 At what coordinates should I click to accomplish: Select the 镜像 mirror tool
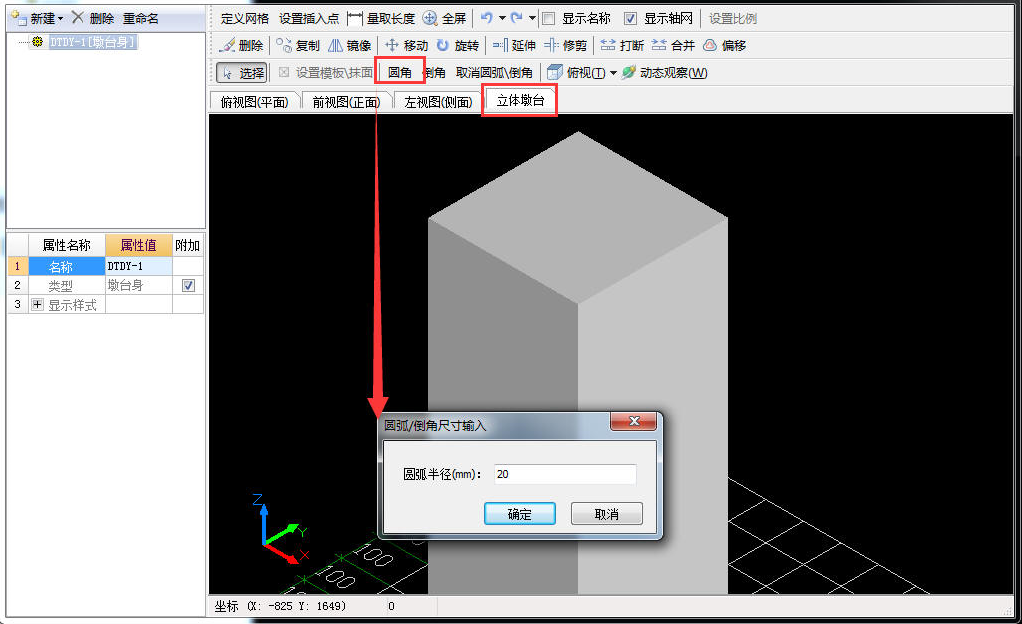tap(349, 45)
